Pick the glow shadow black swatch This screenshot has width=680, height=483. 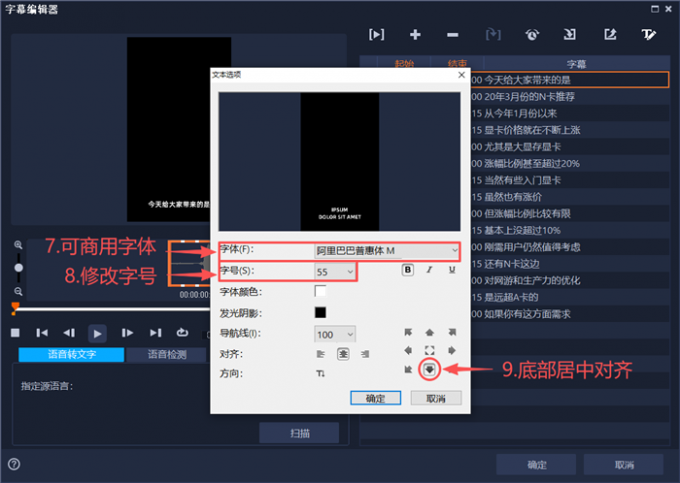coord(320,312)
